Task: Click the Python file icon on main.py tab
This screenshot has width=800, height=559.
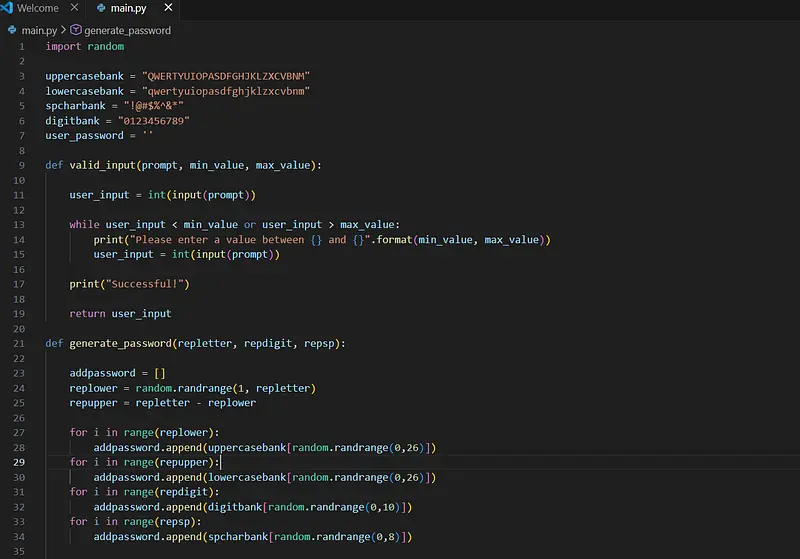Action: 101,8
